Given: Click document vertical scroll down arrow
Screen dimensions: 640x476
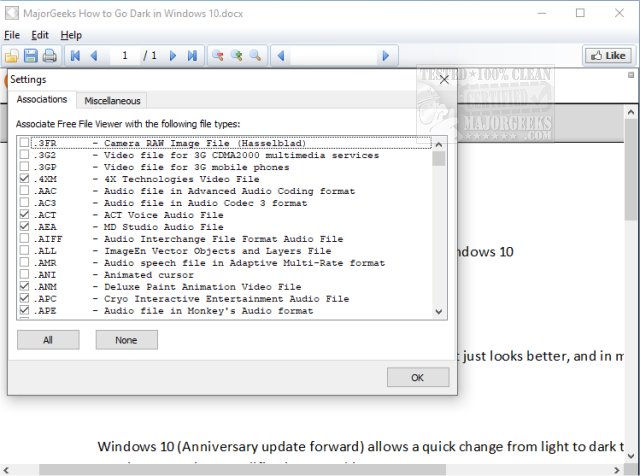Looking at the screenshot, I should [x=631, y=456].
